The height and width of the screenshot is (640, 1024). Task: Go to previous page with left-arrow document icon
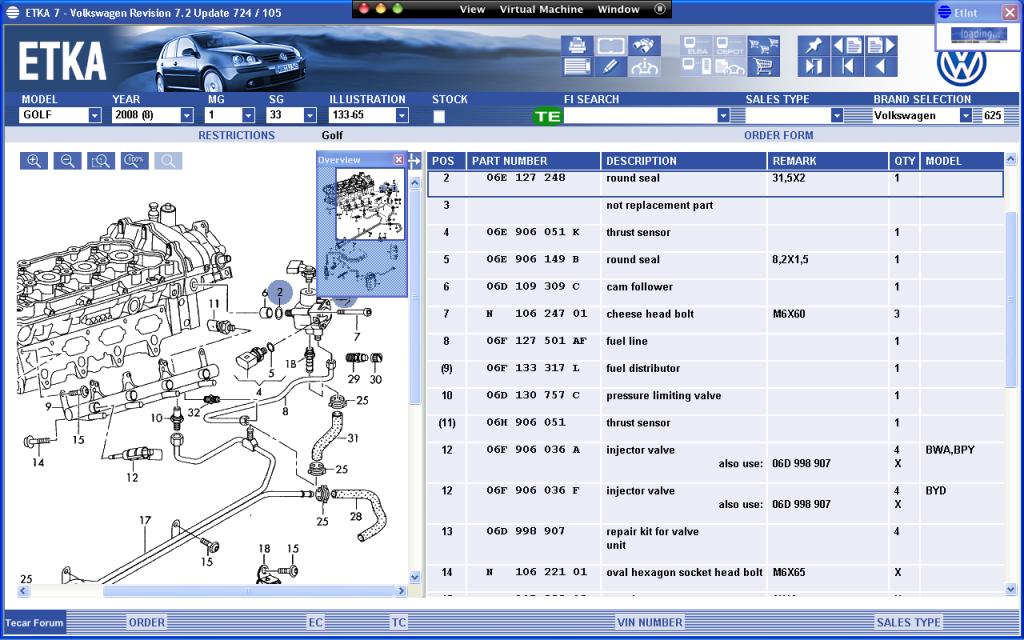click(x=848, y=46)
